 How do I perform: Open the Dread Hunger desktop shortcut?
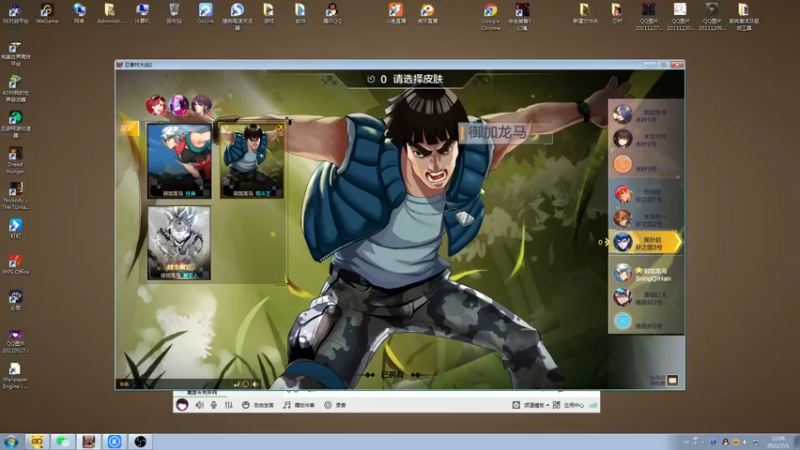(x=15, y=161)
